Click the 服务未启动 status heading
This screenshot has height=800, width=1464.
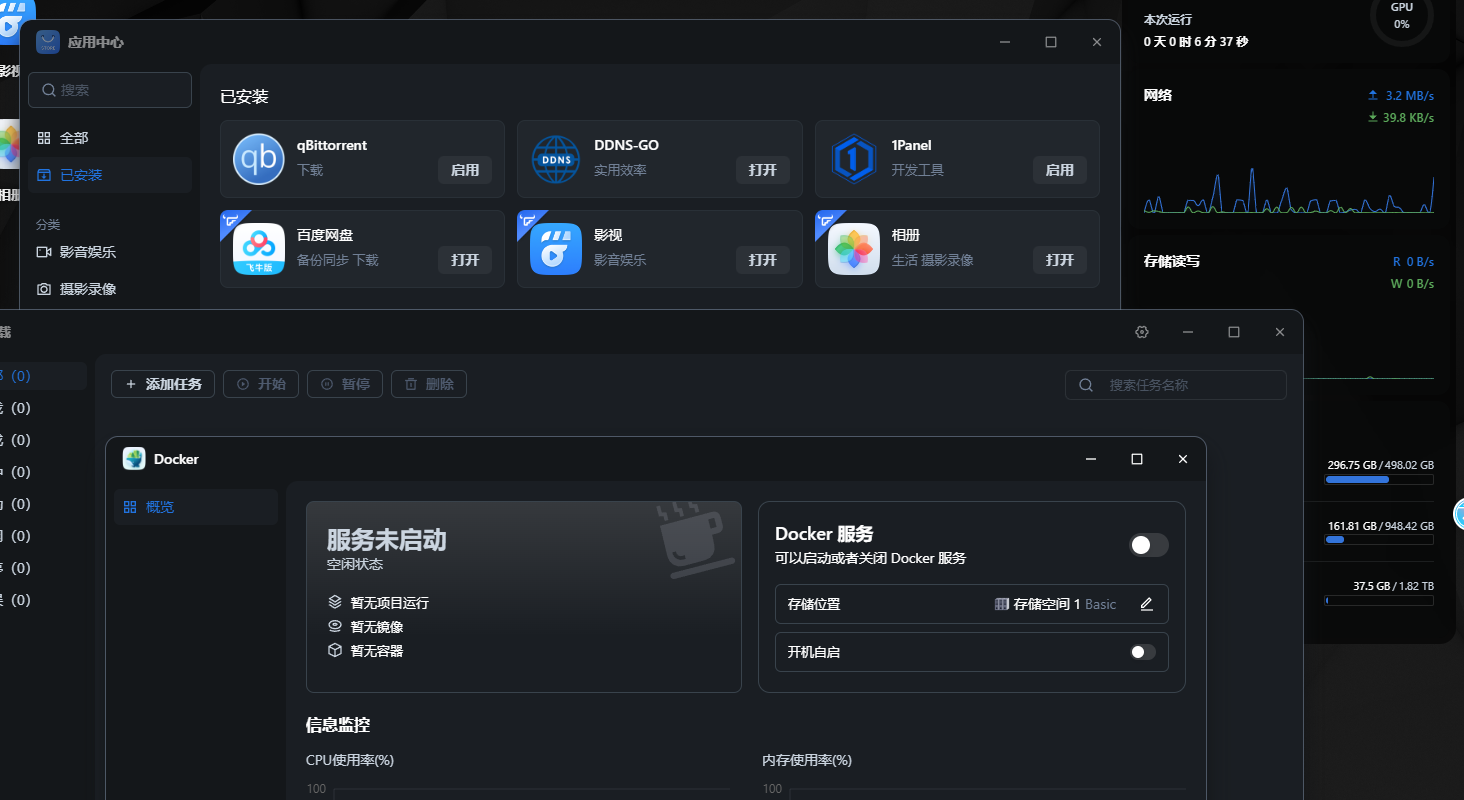click(x=387, y=540)
